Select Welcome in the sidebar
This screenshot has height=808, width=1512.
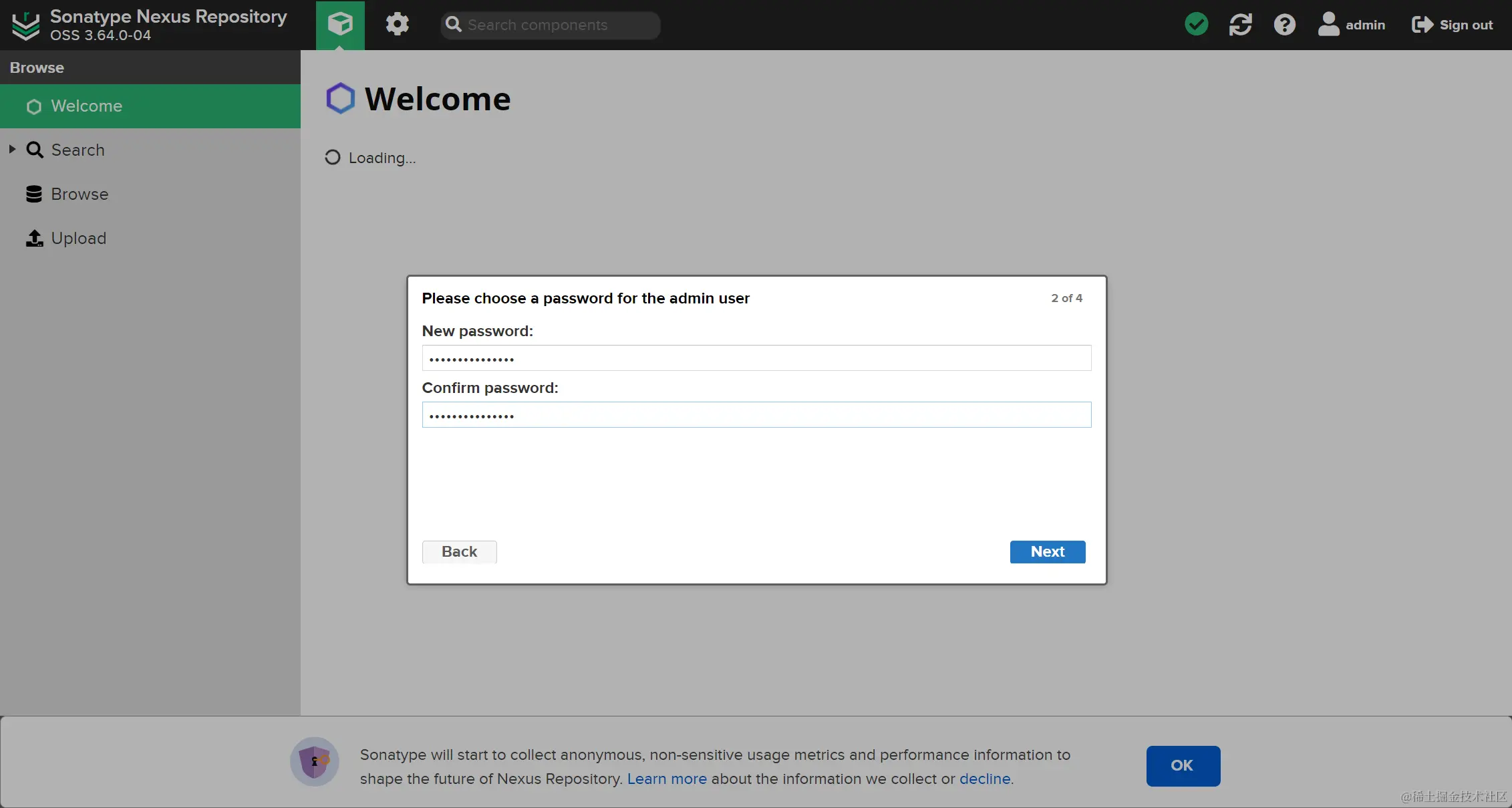pos(86,106)
